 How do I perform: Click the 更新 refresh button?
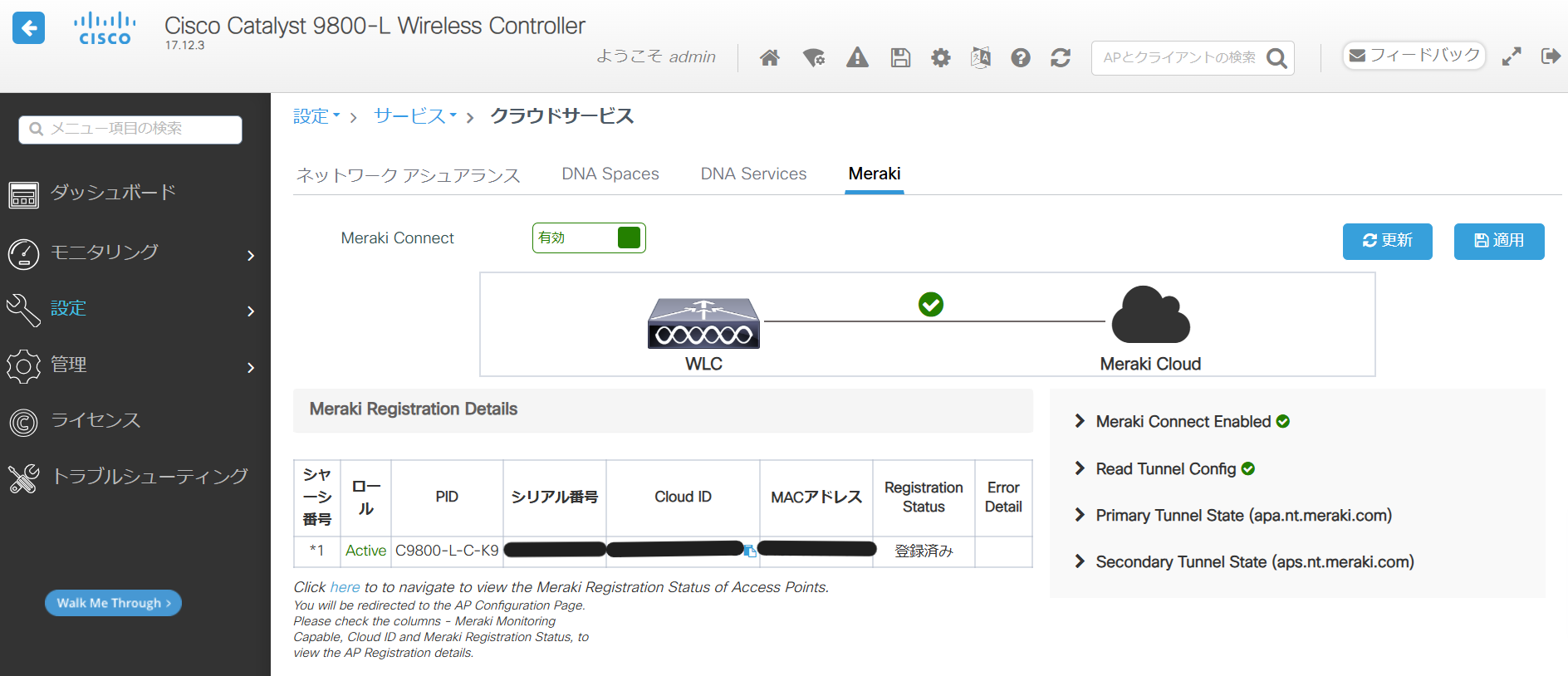click(1387, 241)
